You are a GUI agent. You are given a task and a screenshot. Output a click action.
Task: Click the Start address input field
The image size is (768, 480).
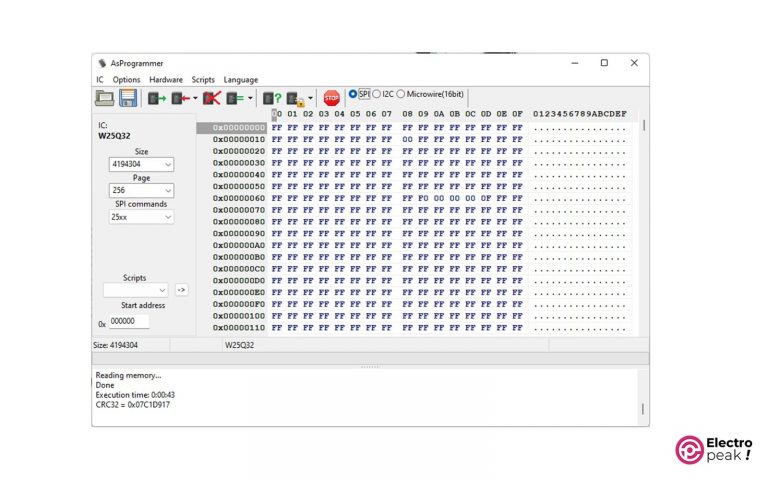[129, 321]
